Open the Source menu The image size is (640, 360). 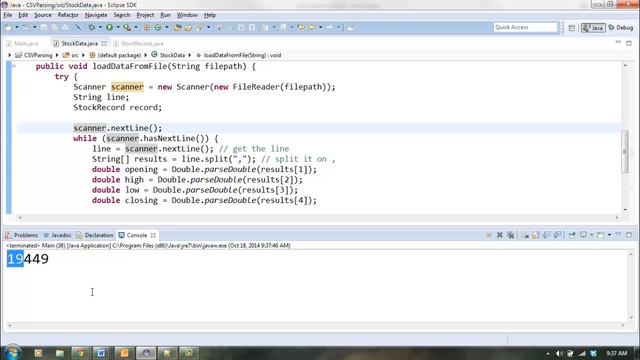point(43,15)
